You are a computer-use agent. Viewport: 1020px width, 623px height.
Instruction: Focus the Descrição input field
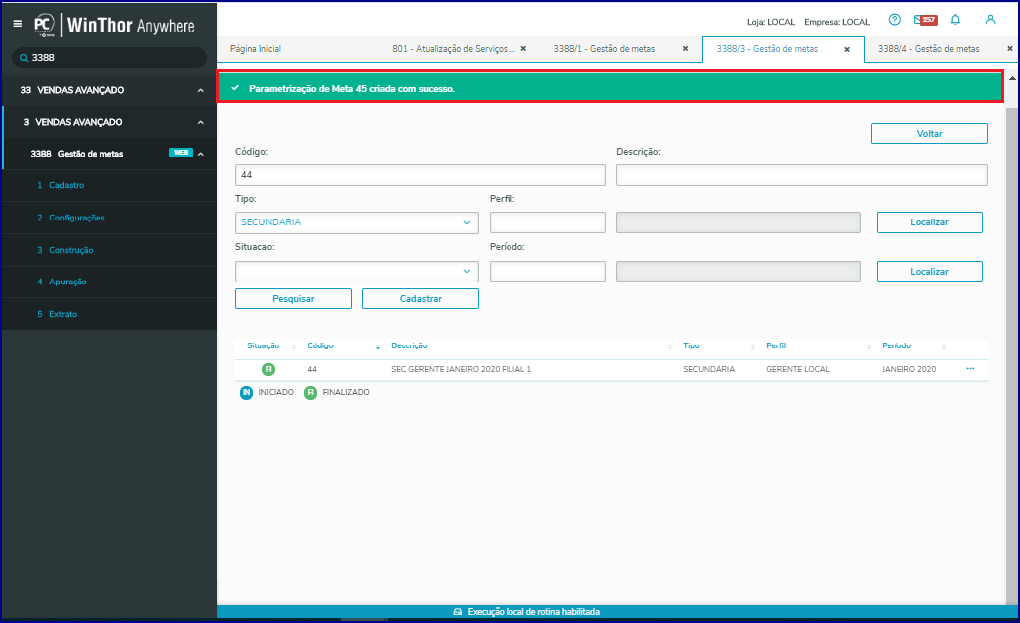[x=801, y=175]
